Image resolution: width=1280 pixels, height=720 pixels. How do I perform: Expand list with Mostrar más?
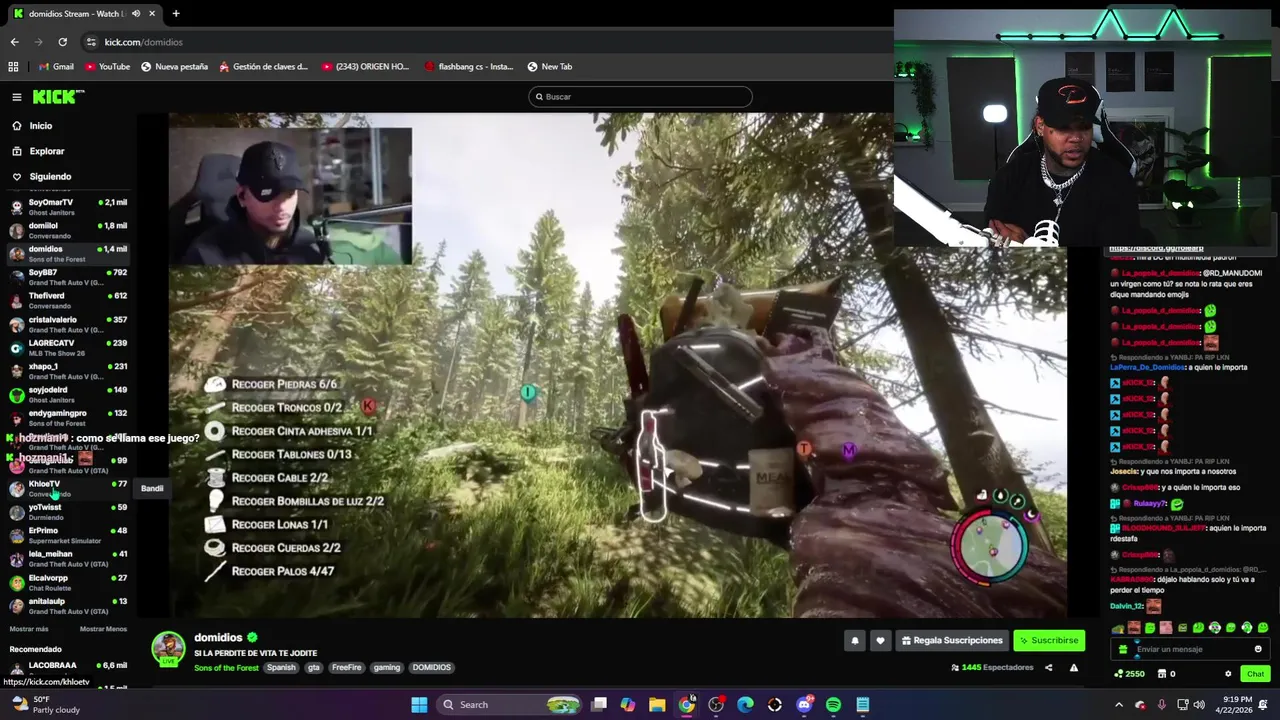click(x=29, y=629)
